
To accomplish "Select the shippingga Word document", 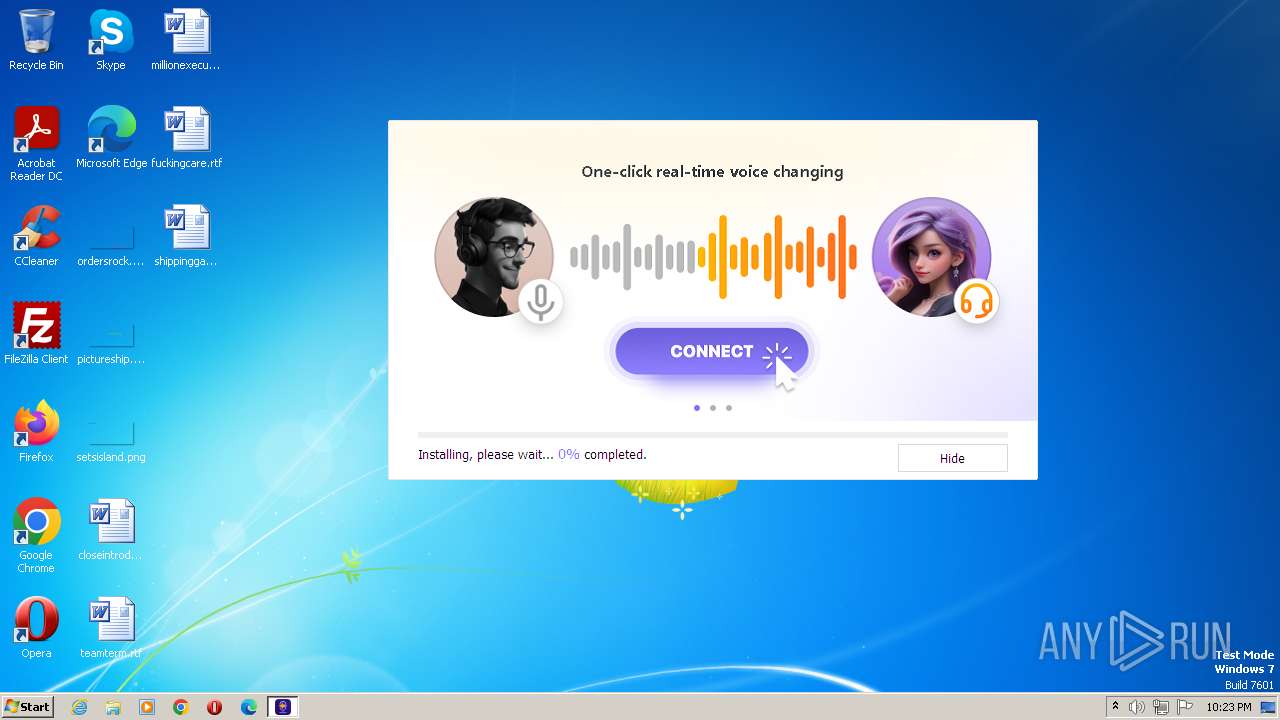I will [186, 236].
